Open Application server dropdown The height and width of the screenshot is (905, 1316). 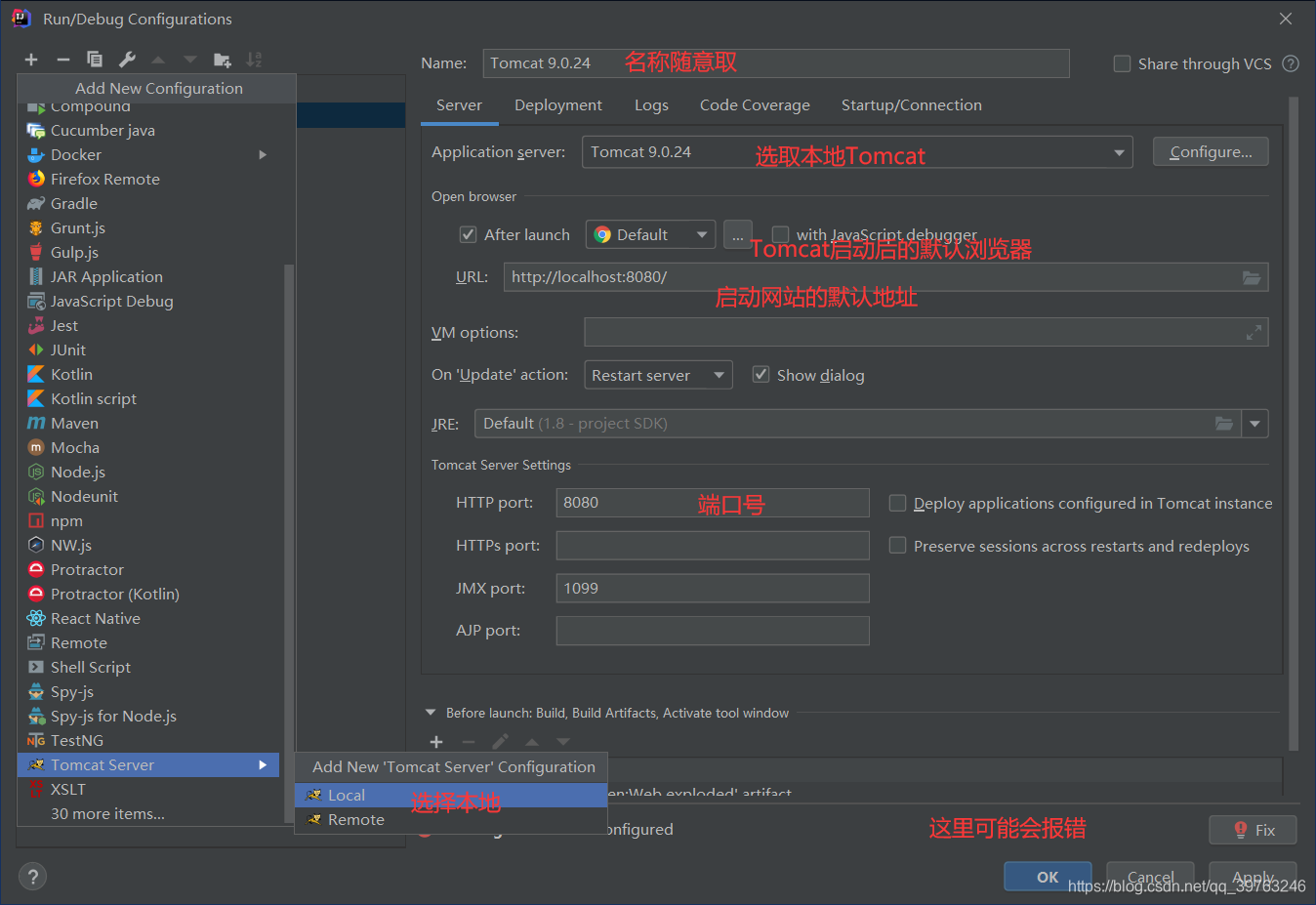857,152
